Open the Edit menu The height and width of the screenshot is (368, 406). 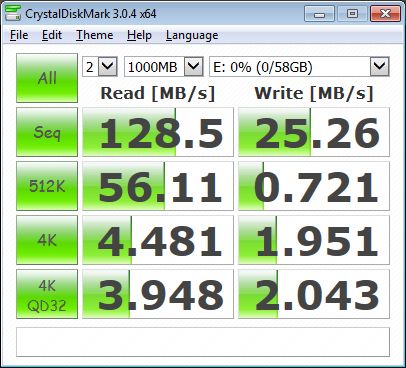click(x=52, y=35)
